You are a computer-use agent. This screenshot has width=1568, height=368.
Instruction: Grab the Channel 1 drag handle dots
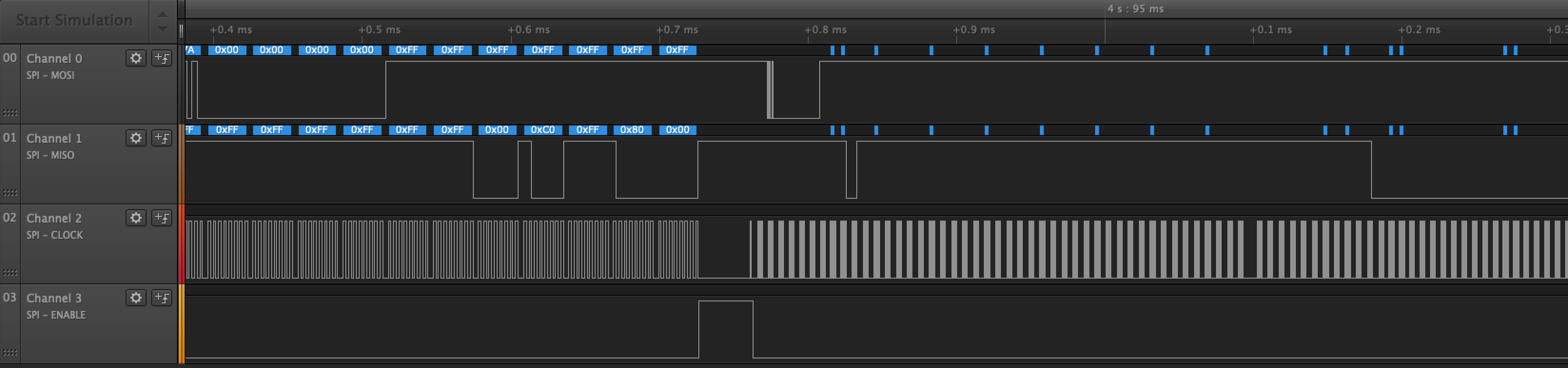tap(10, 192)
